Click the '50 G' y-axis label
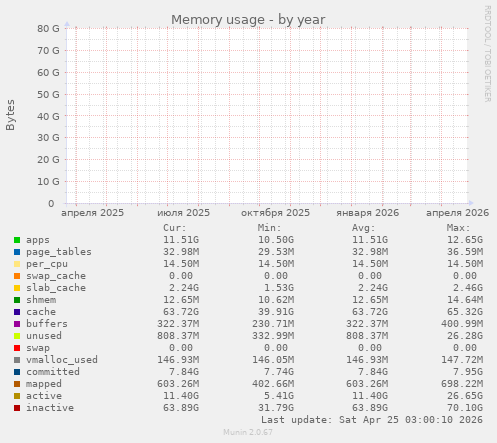Screen dimensions: 497x443 click(x=48, y=95)
